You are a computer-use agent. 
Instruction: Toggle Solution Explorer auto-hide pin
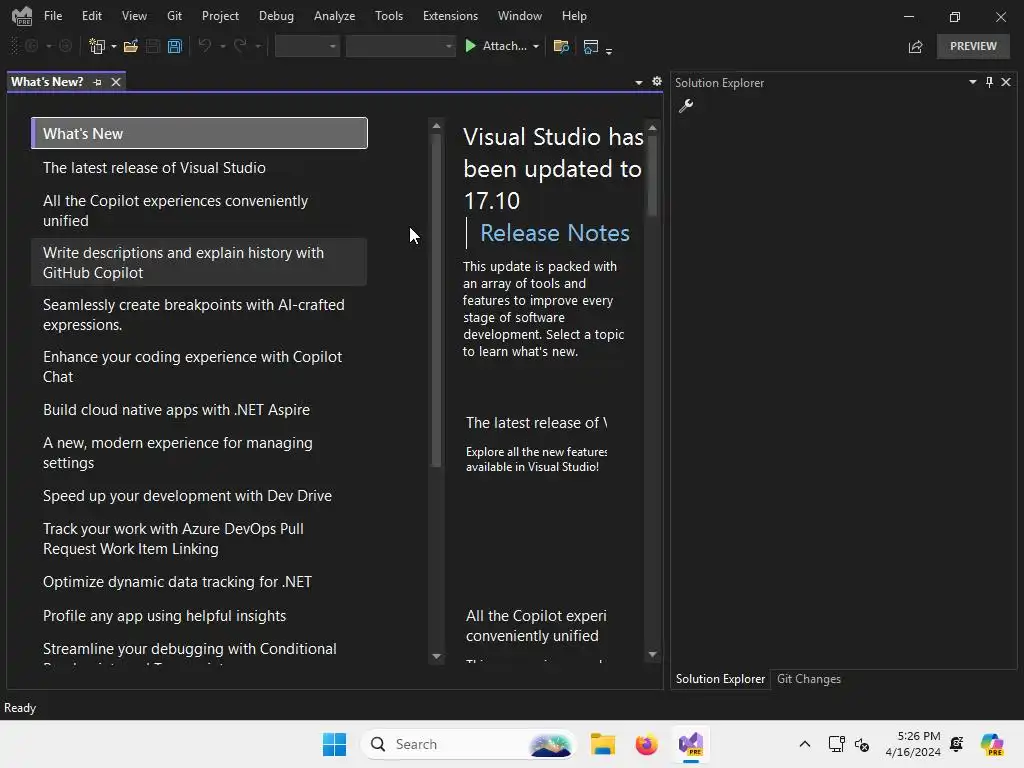coord(989,82)
